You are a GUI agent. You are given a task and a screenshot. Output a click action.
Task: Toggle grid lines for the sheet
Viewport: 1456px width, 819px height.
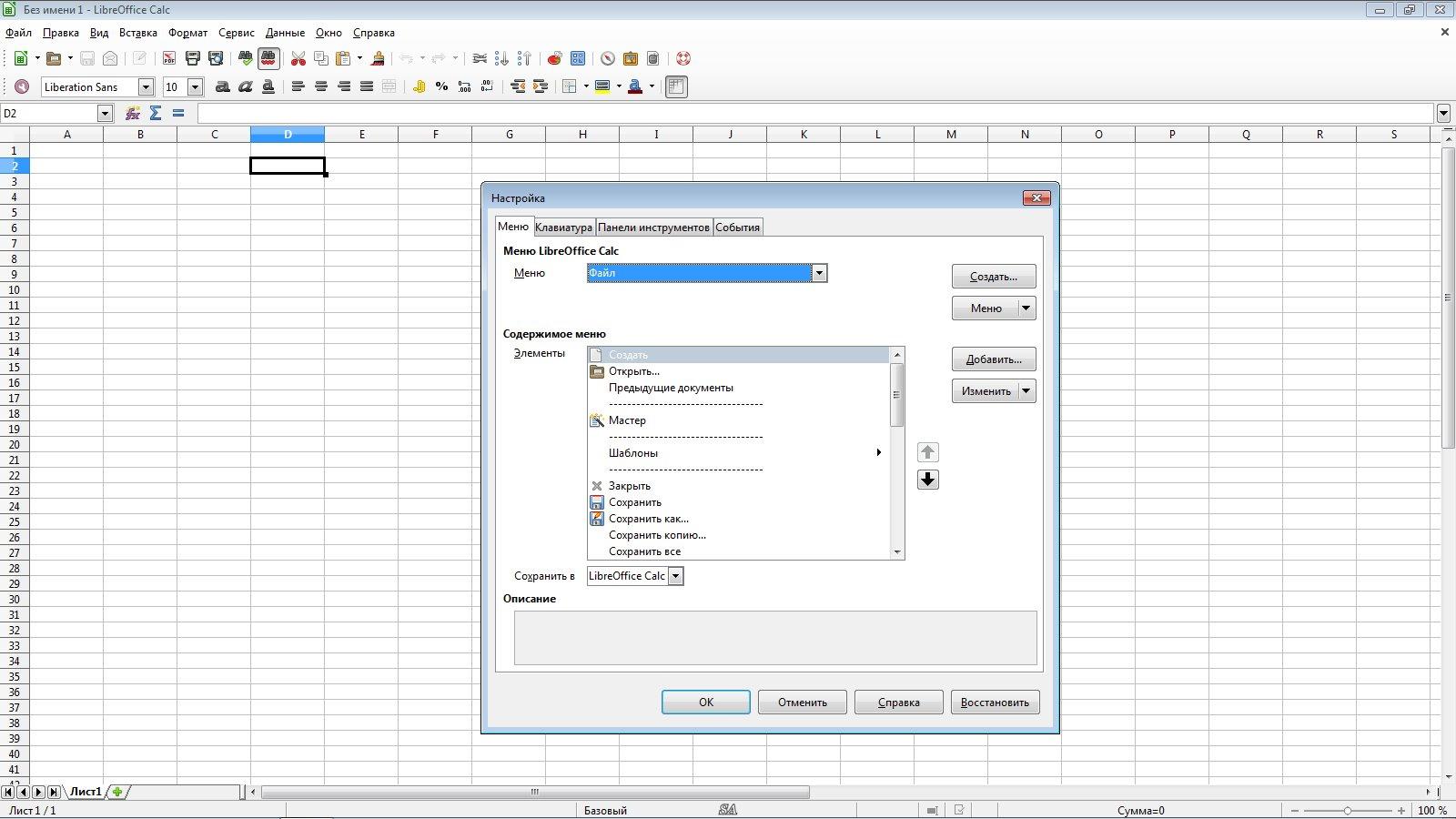(676, 86)
